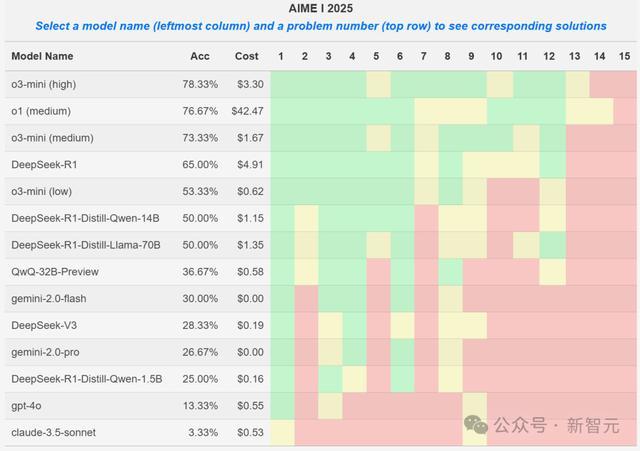640x451 pixels.
Task: Click the Cost column header
Action: click(247, 56)
